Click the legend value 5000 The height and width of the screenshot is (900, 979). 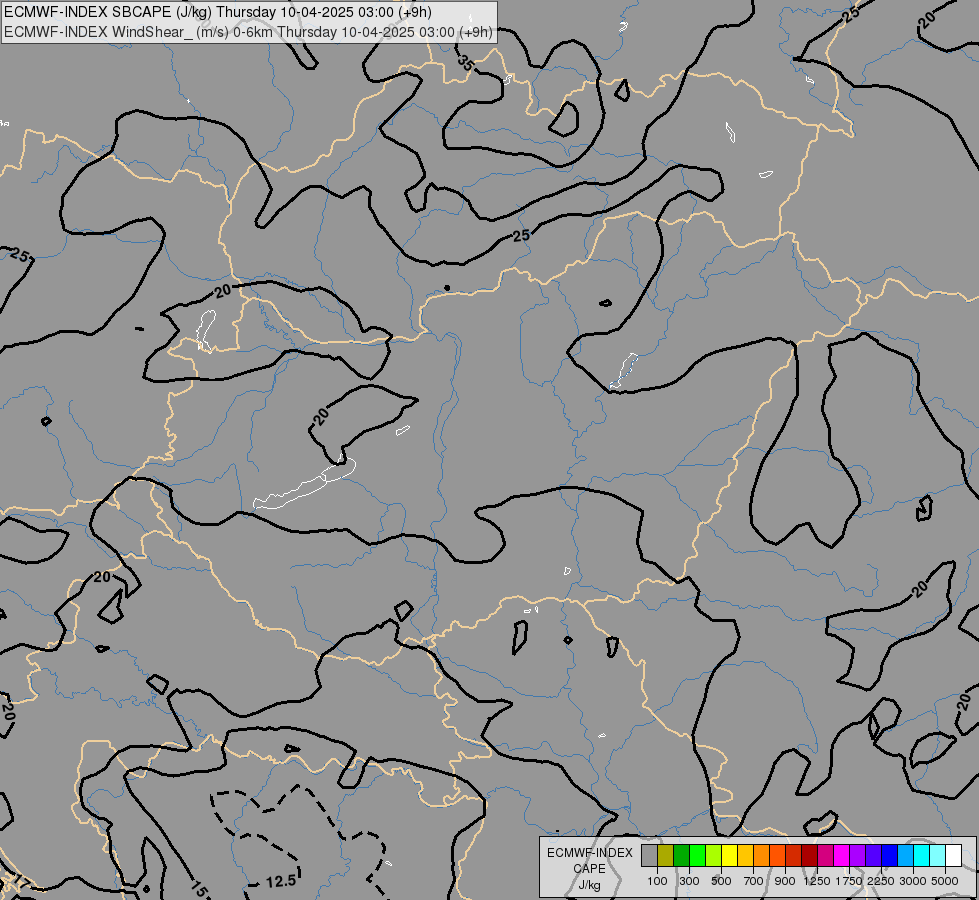click(945, 881)
